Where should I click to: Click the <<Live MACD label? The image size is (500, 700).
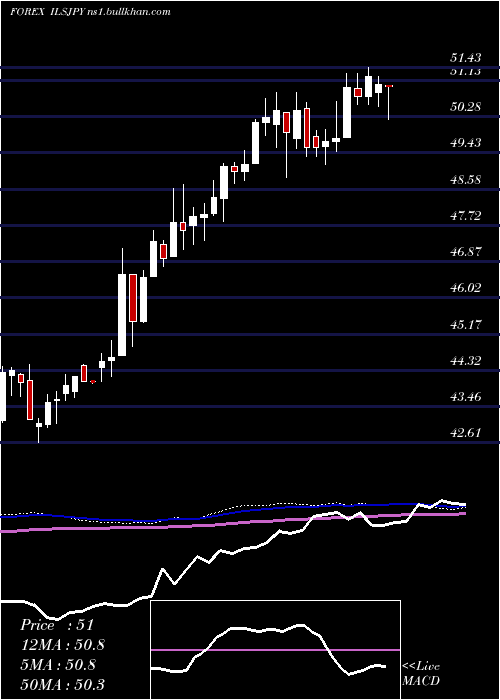click(421, 674)
